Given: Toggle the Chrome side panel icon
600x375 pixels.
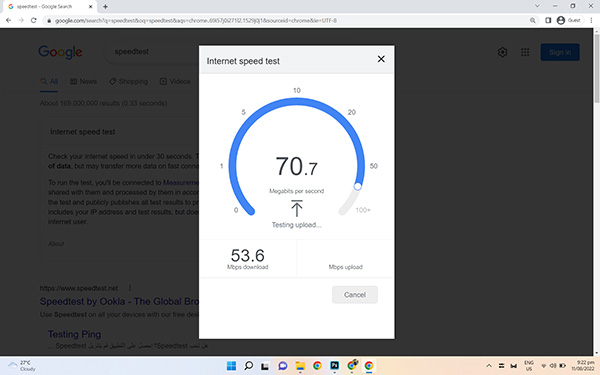Looking at the screenshot, I should pos(548,20).
